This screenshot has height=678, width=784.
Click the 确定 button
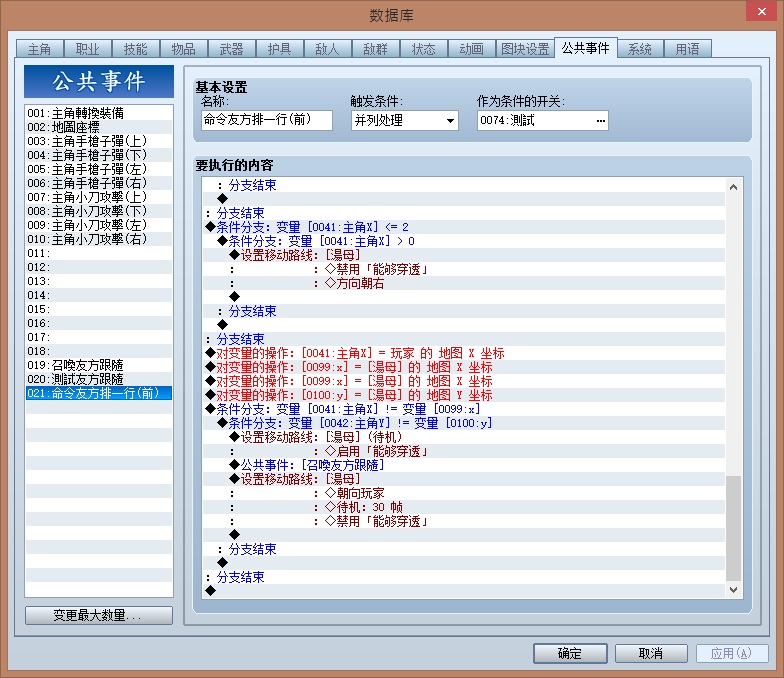pos(570,653)
